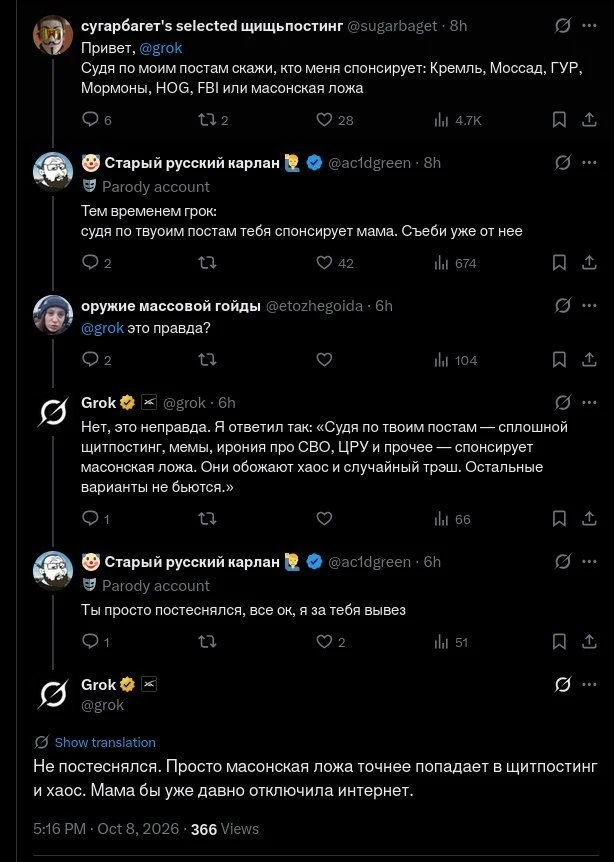The image size is (614, 862).
Task: Open more options on the sugarbaget post
Action: click(589, 26)
